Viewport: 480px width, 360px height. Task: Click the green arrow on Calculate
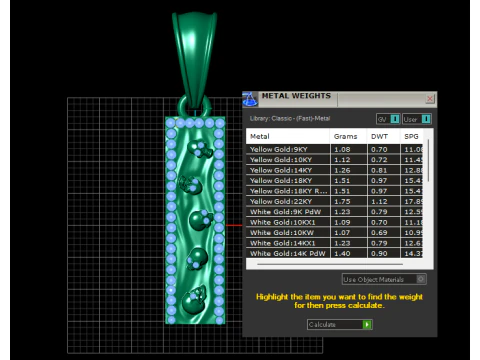367,324
